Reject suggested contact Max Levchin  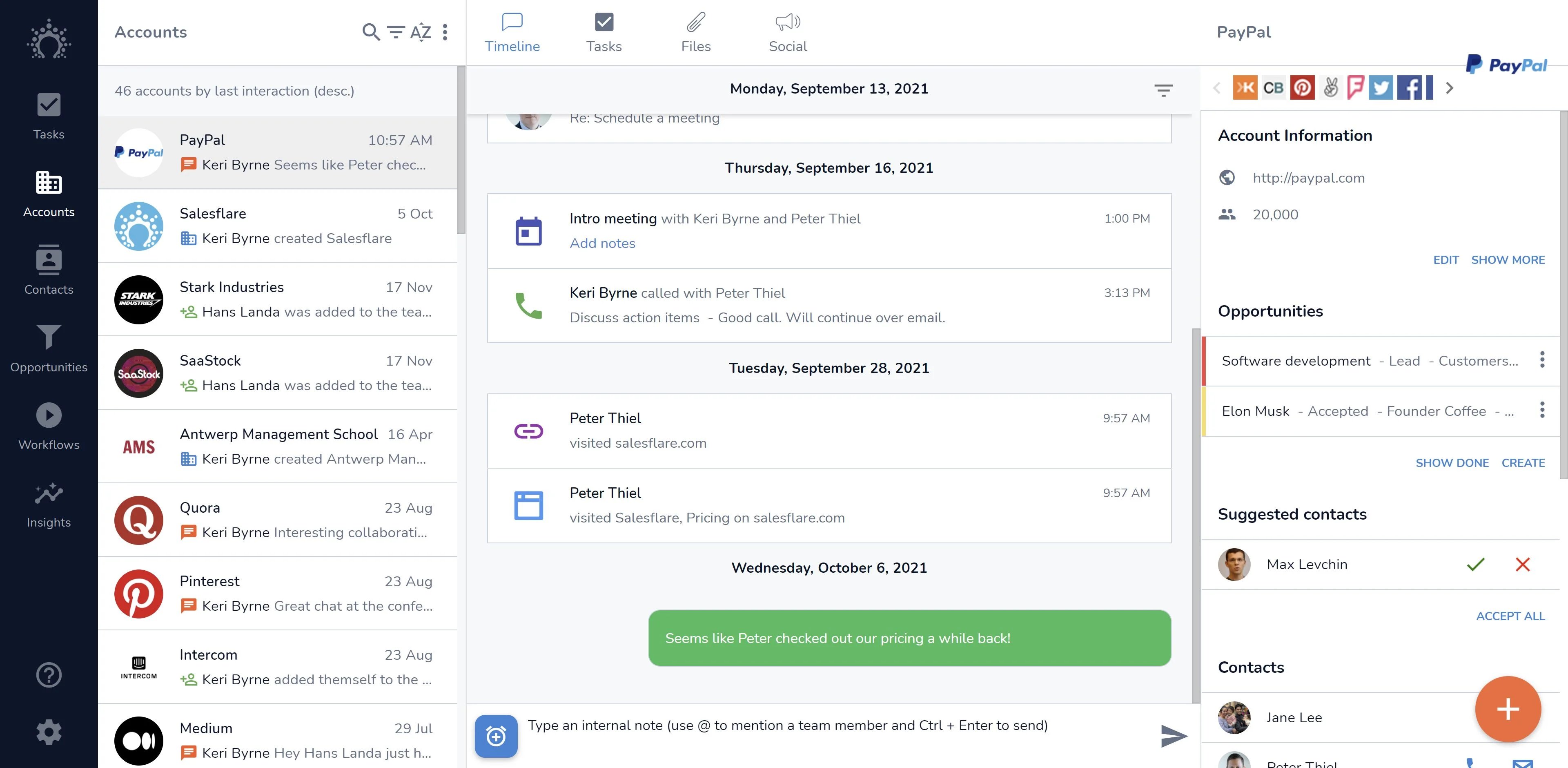pyautogui.click(x=1522, y=565)
